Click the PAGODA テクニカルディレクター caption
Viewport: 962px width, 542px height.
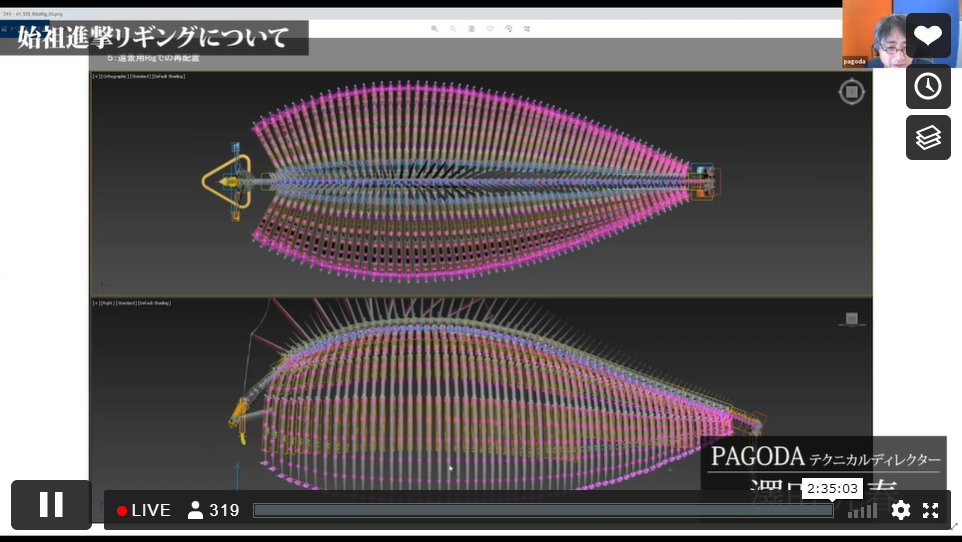825,457
